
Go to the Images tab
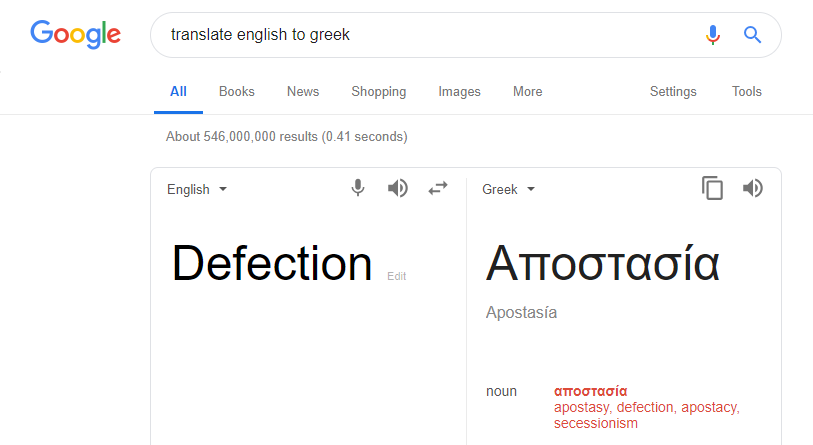[x=459, y=92]
